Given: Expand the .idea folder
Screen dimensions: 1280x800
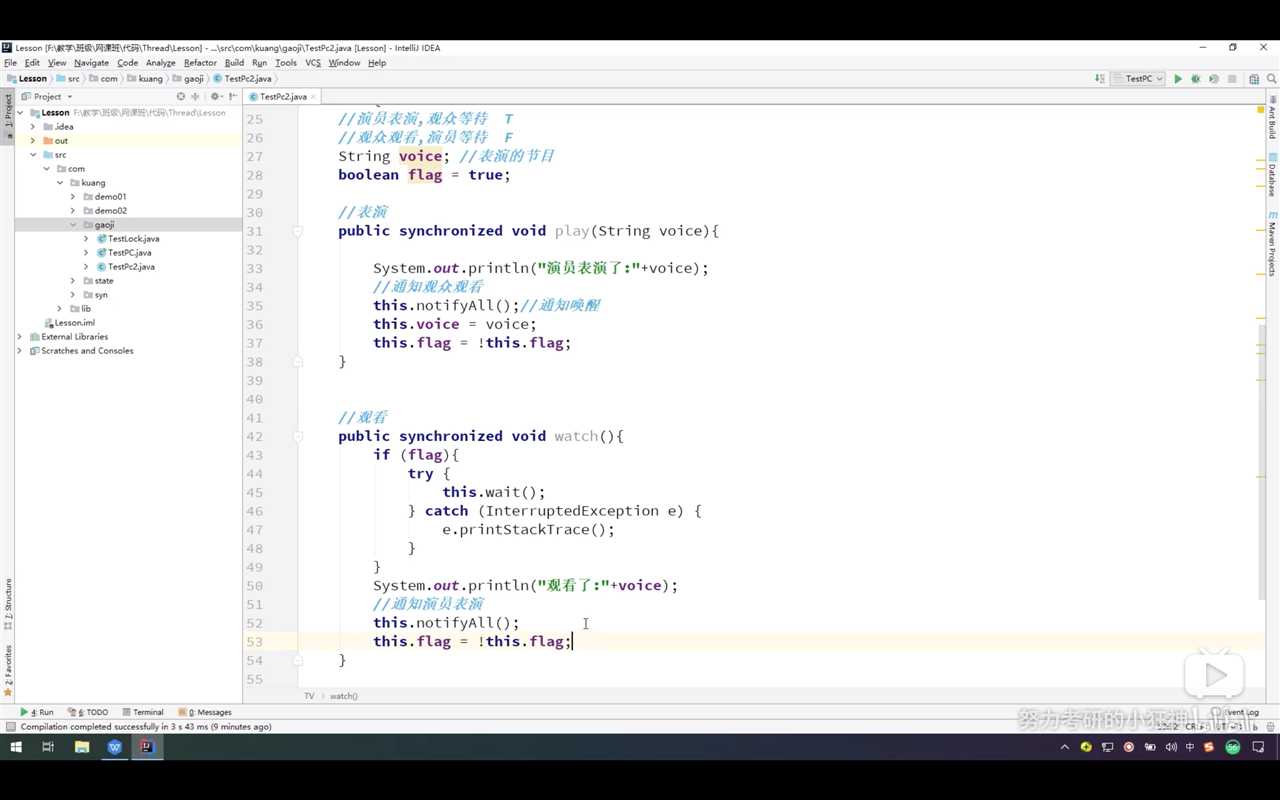Looking at the screenshot, I should (x=33, y=127).
